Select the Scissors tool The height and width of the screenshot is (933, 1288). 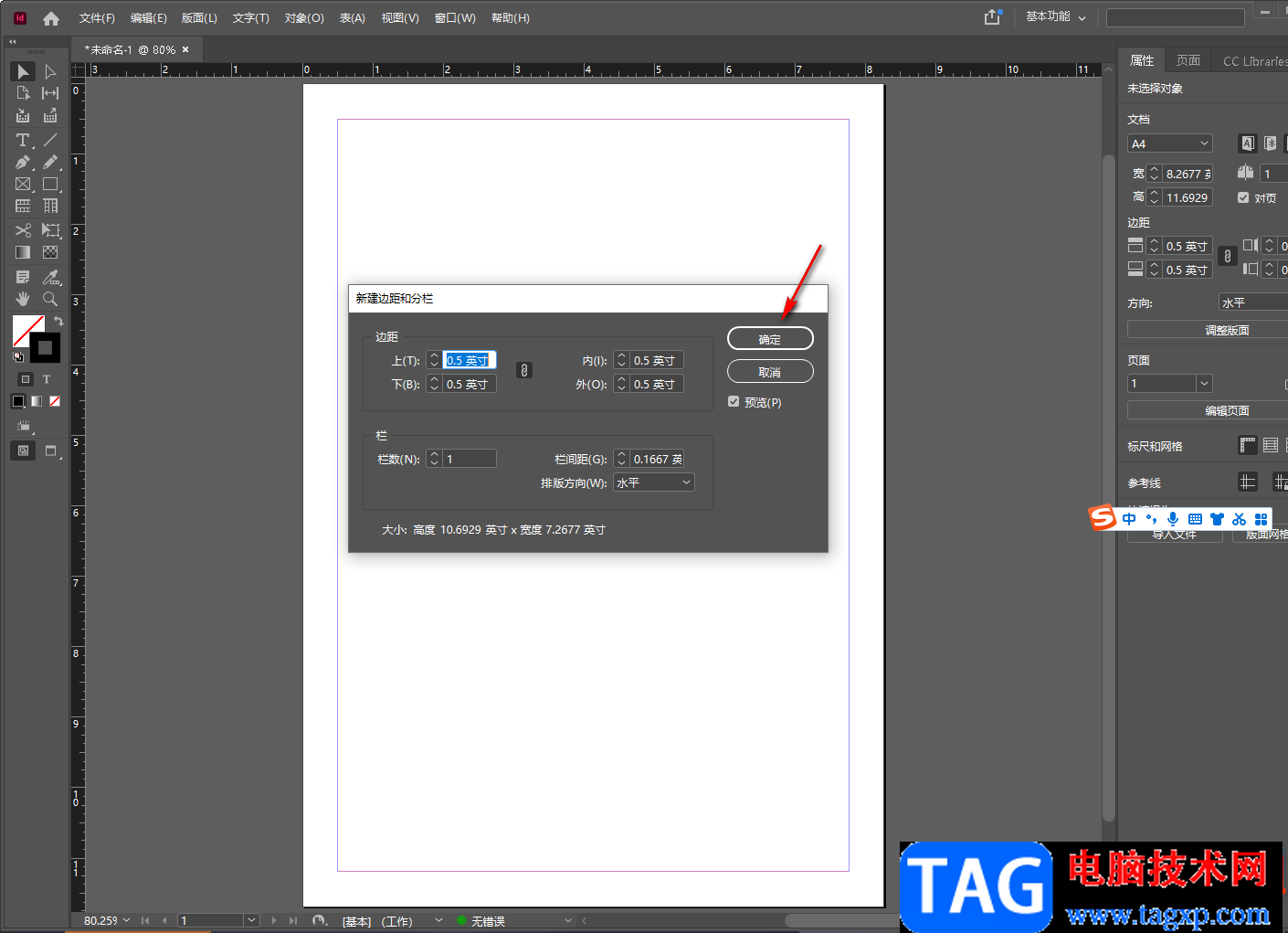pyautogui.click(x=23, y=230)
